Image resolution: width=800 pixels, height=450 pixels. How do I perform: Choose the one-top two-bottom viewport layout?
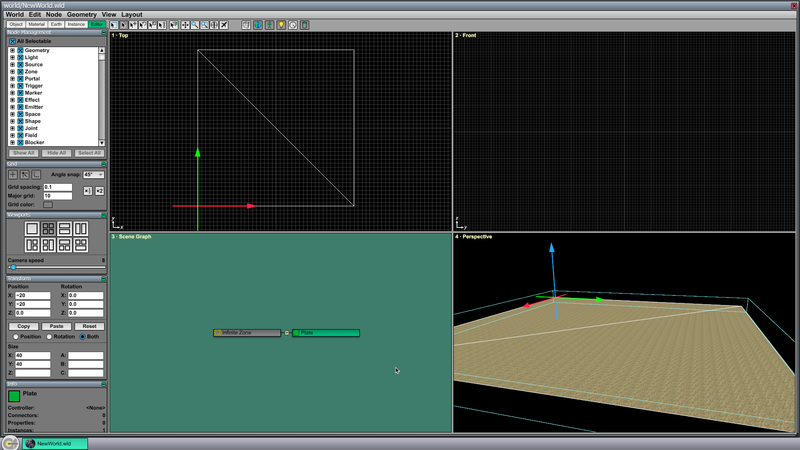[64, 245]
